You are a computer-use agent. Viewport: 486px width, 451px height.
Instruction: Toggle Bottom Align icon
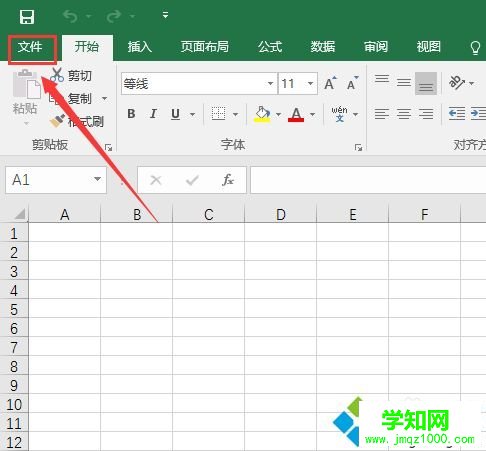tap(426, 84)
